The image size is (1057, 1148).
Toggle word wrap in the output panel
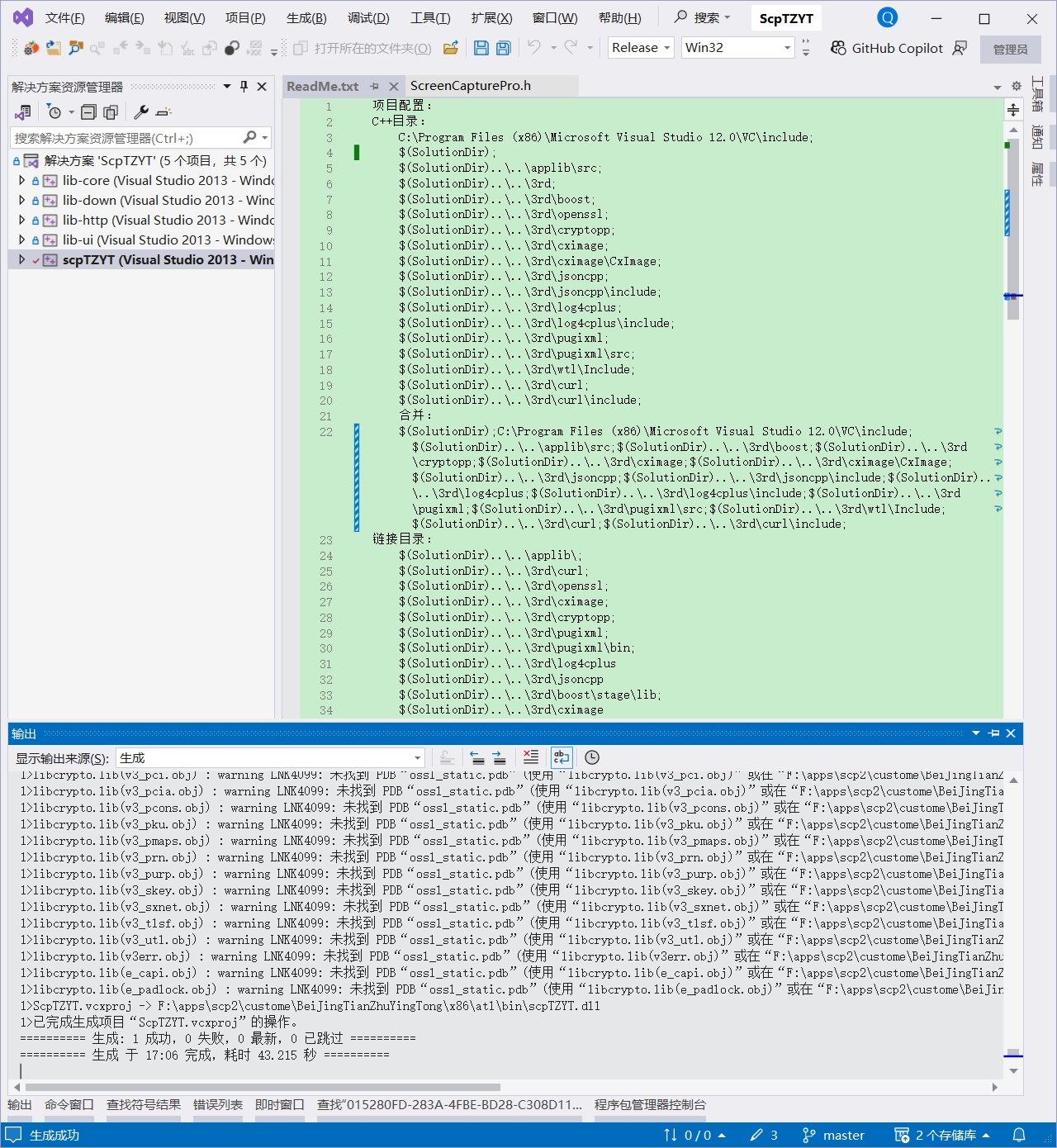click(x=562, y=757)
